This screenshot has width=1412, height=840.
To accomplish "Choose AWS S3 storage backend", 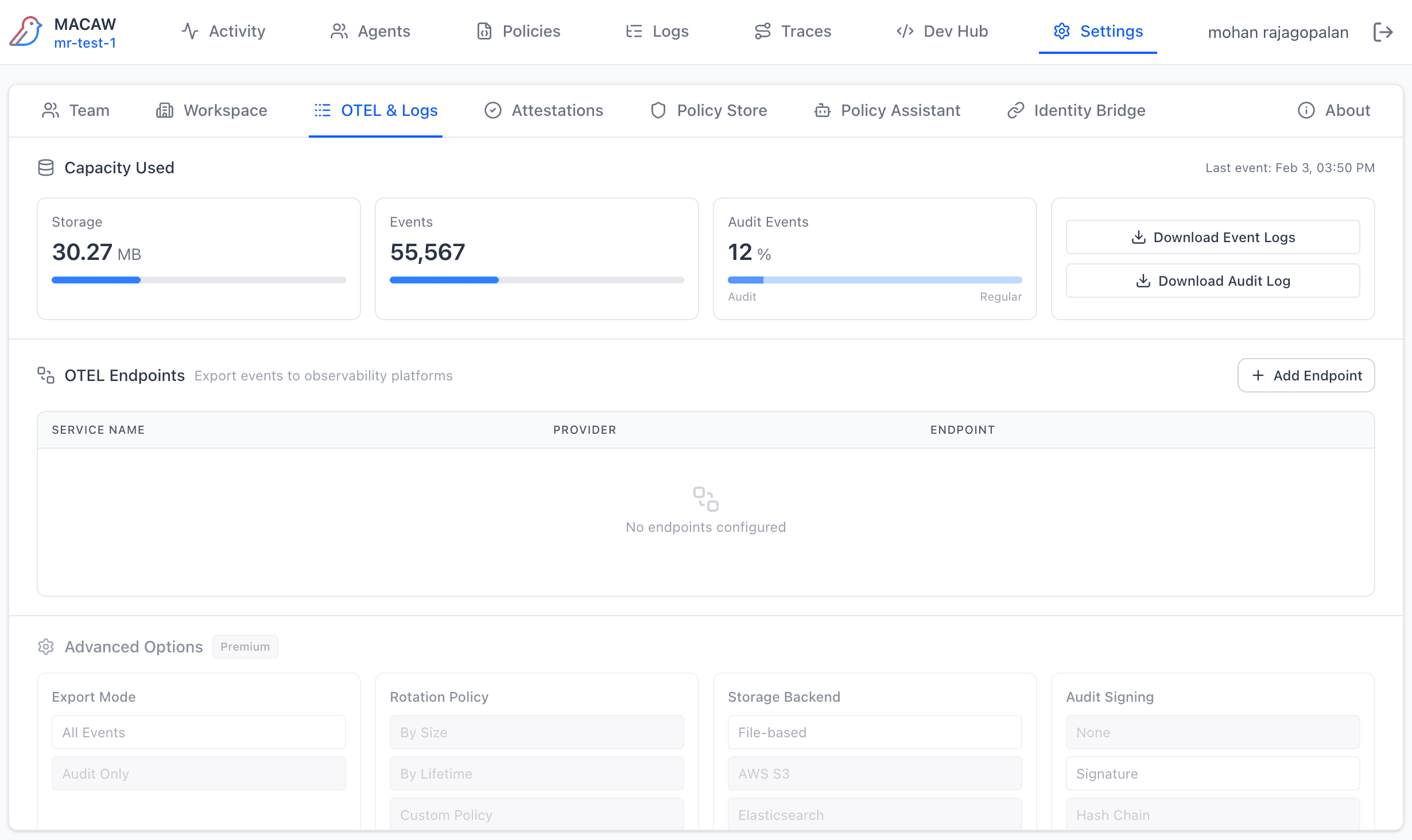I will (874, 773).
